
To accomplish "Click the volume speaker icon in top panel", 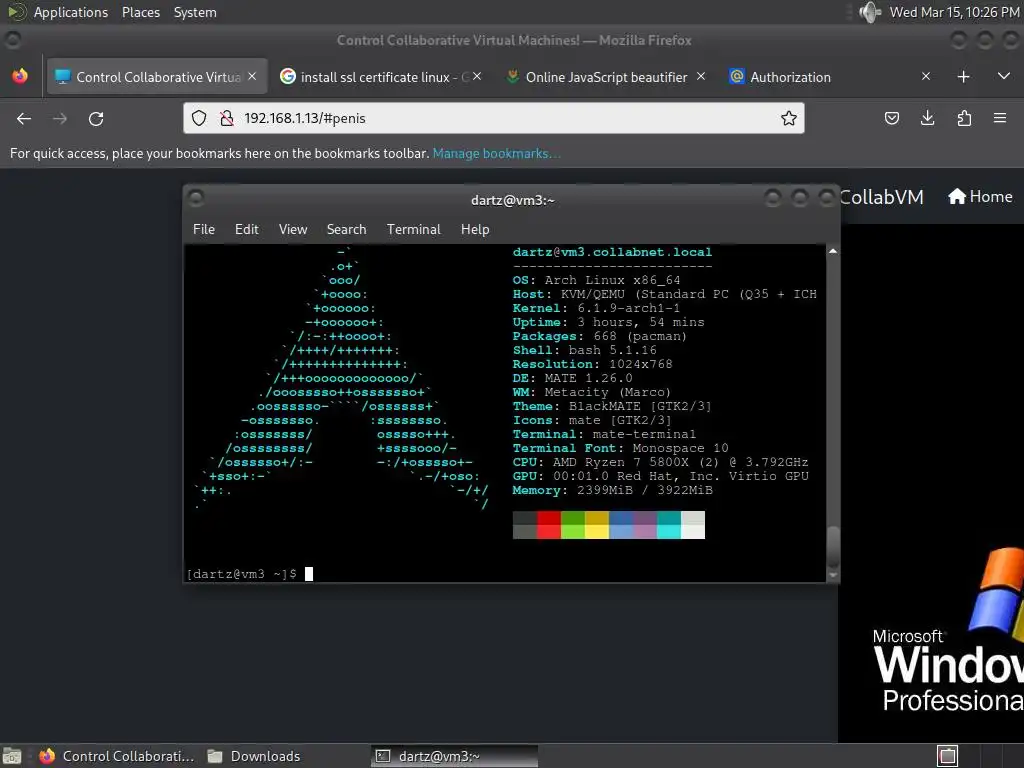I will (870, 12).
